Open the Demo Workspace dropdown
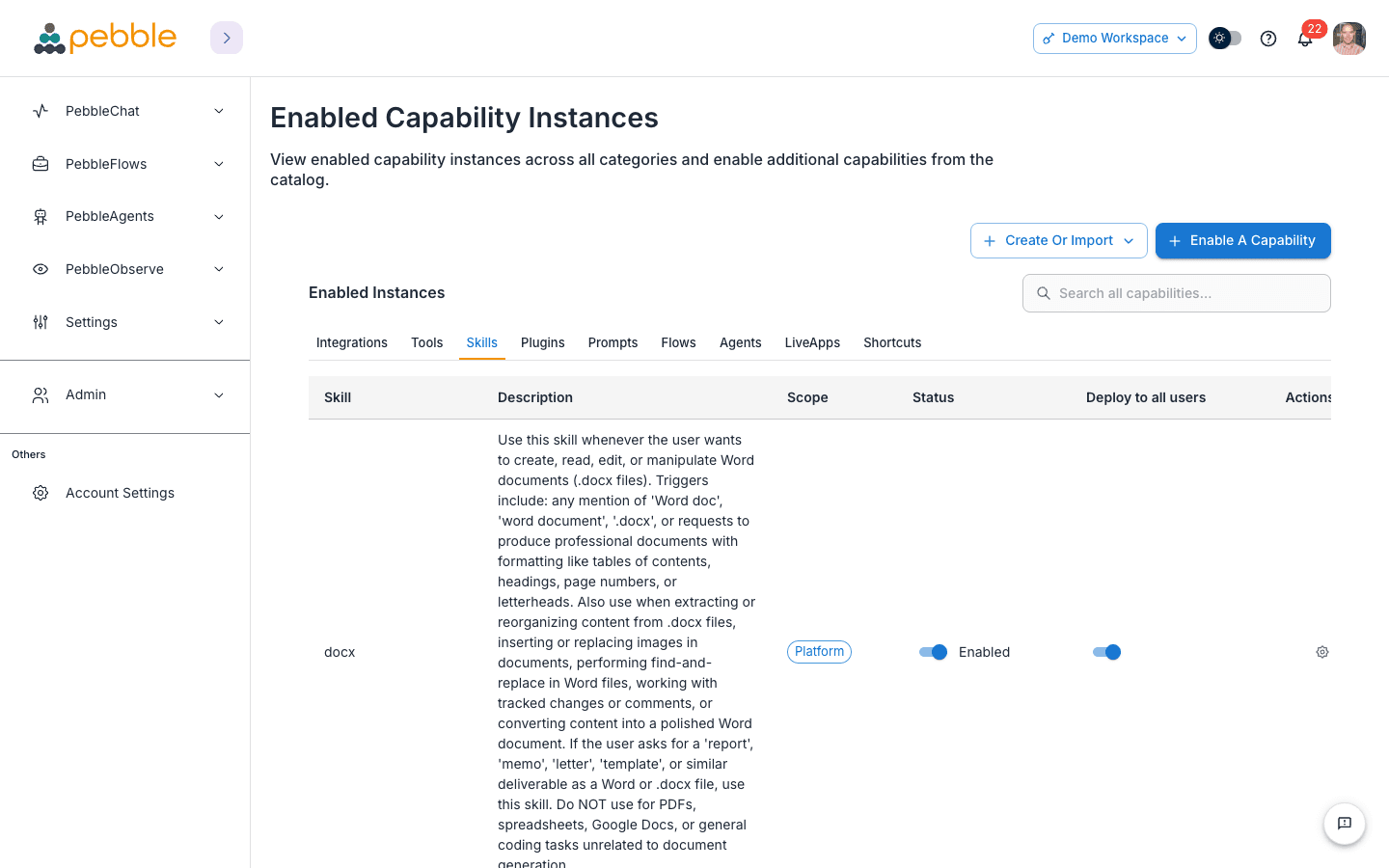The height and width of the screenshot is (868, 1389). (x=1115, y=39)
